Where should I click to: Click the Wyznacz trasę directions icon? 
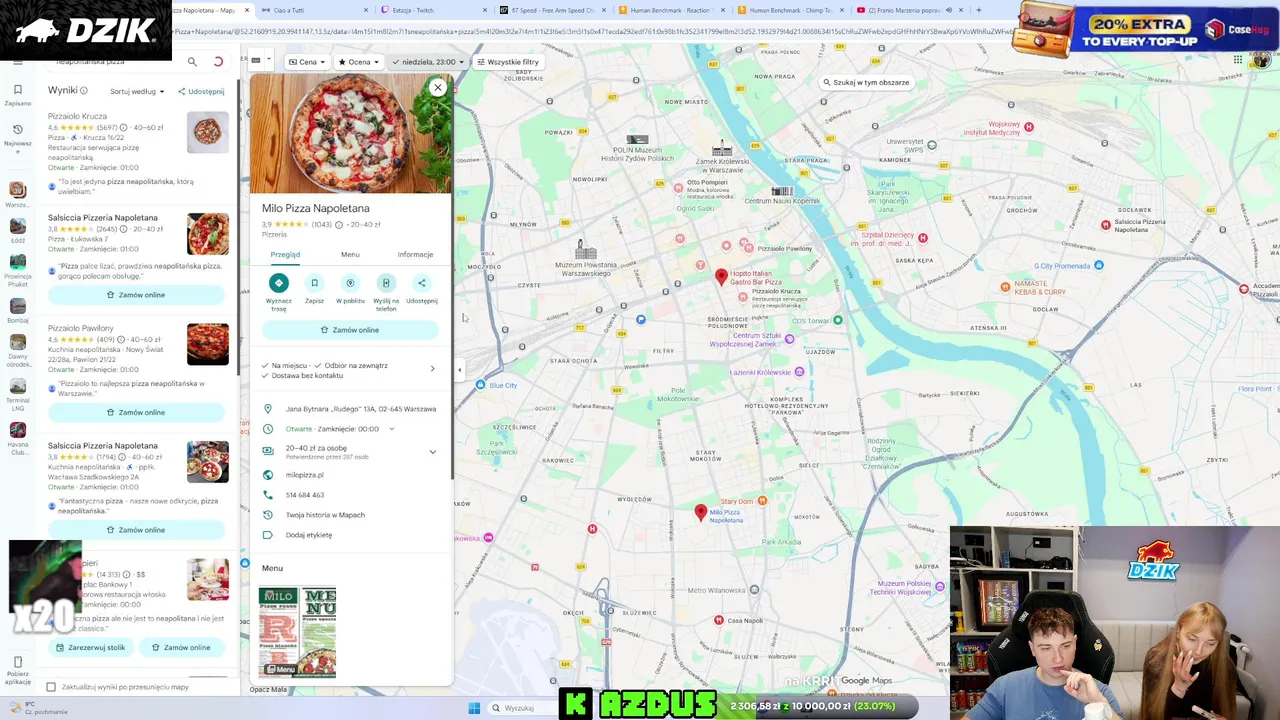[x=279, y=283]
